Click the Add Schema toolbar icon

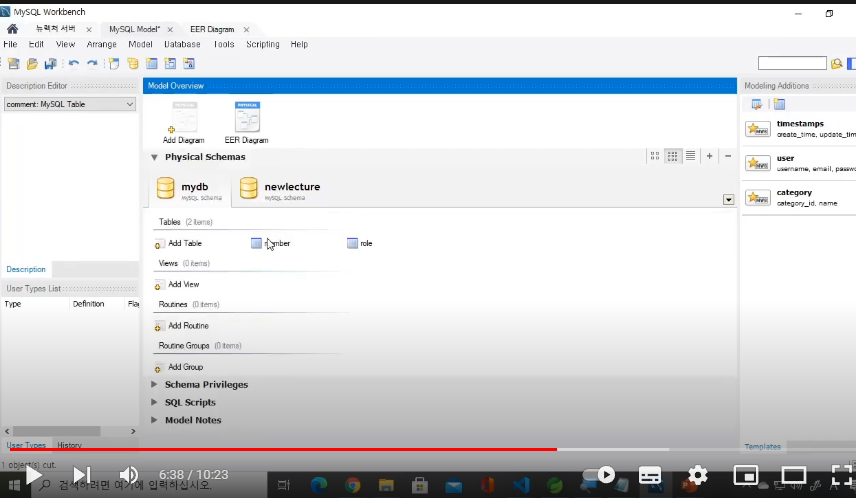click(133, 64)
